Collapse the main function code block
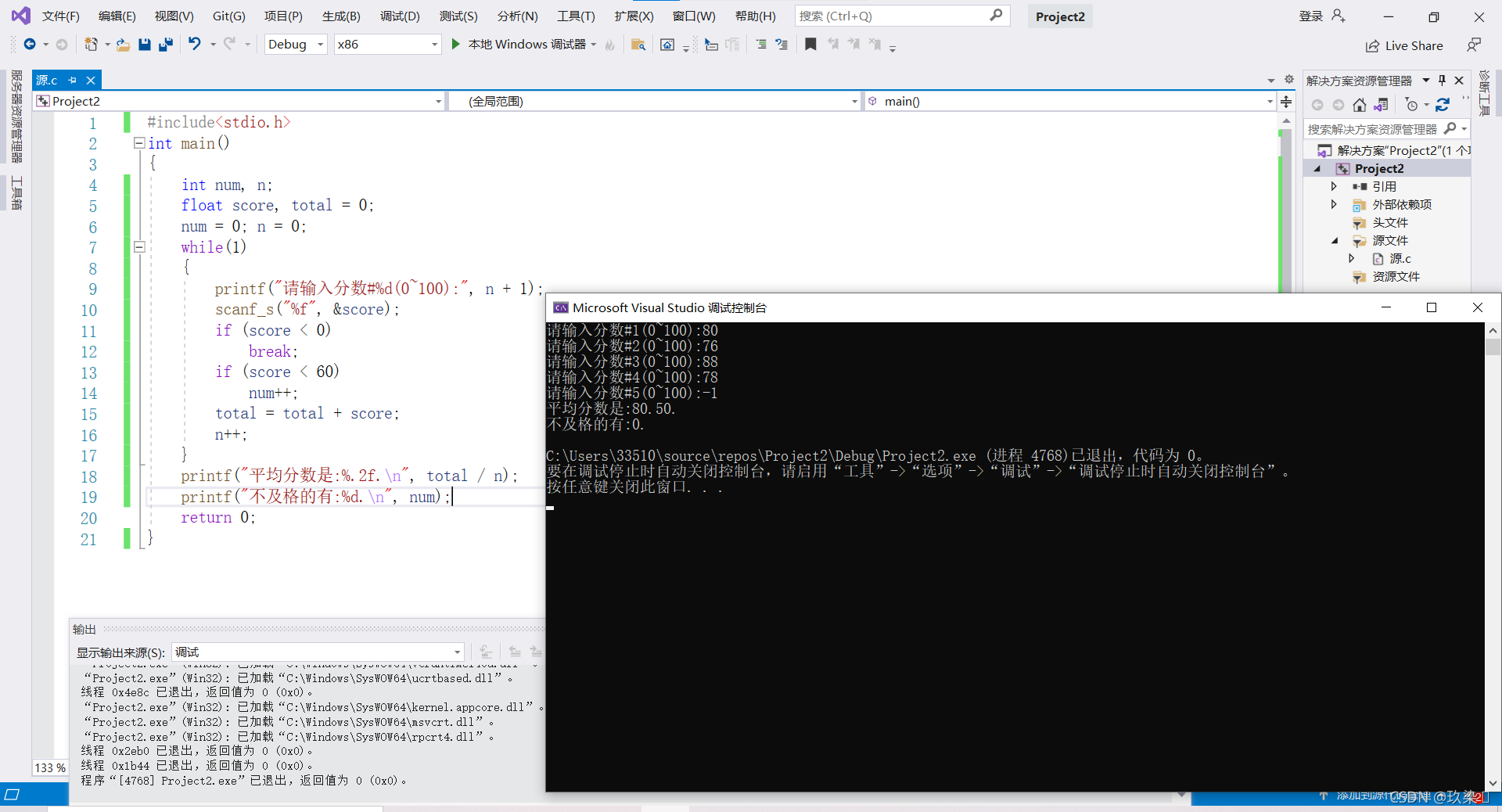This screenshot has height=812, width=1502. [139, 143]
